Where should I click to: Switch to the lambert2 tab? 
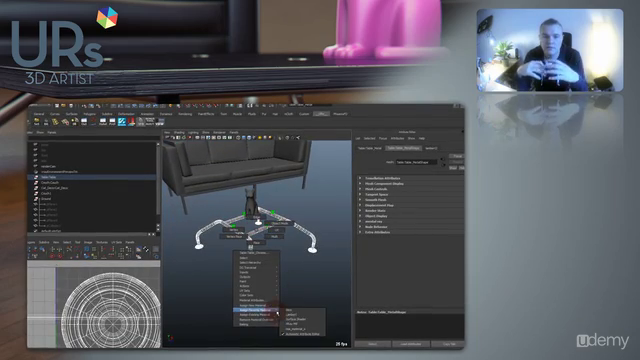tap(431, 148)
